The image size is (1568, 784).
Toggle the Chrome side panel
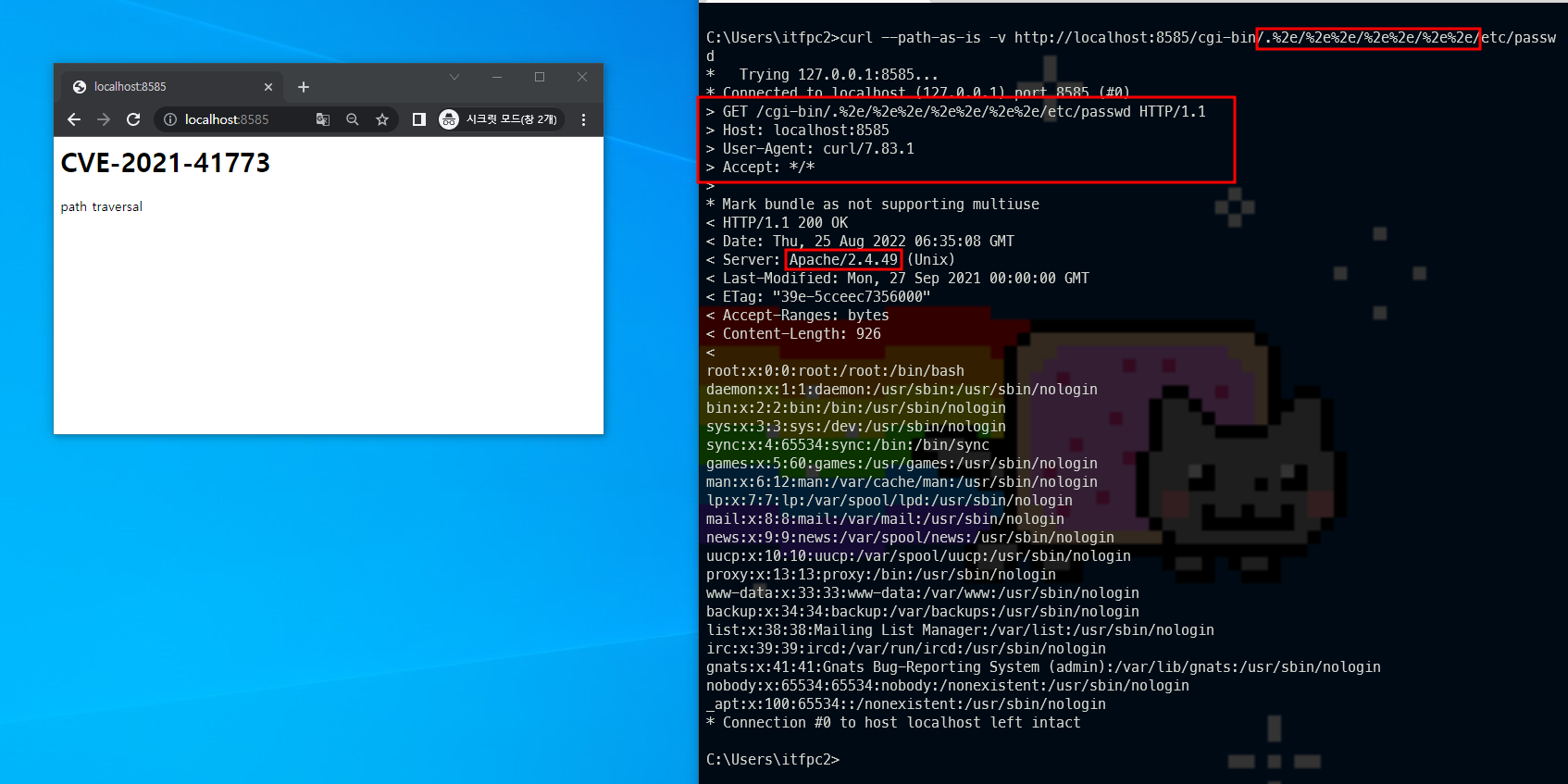(419, 119)
